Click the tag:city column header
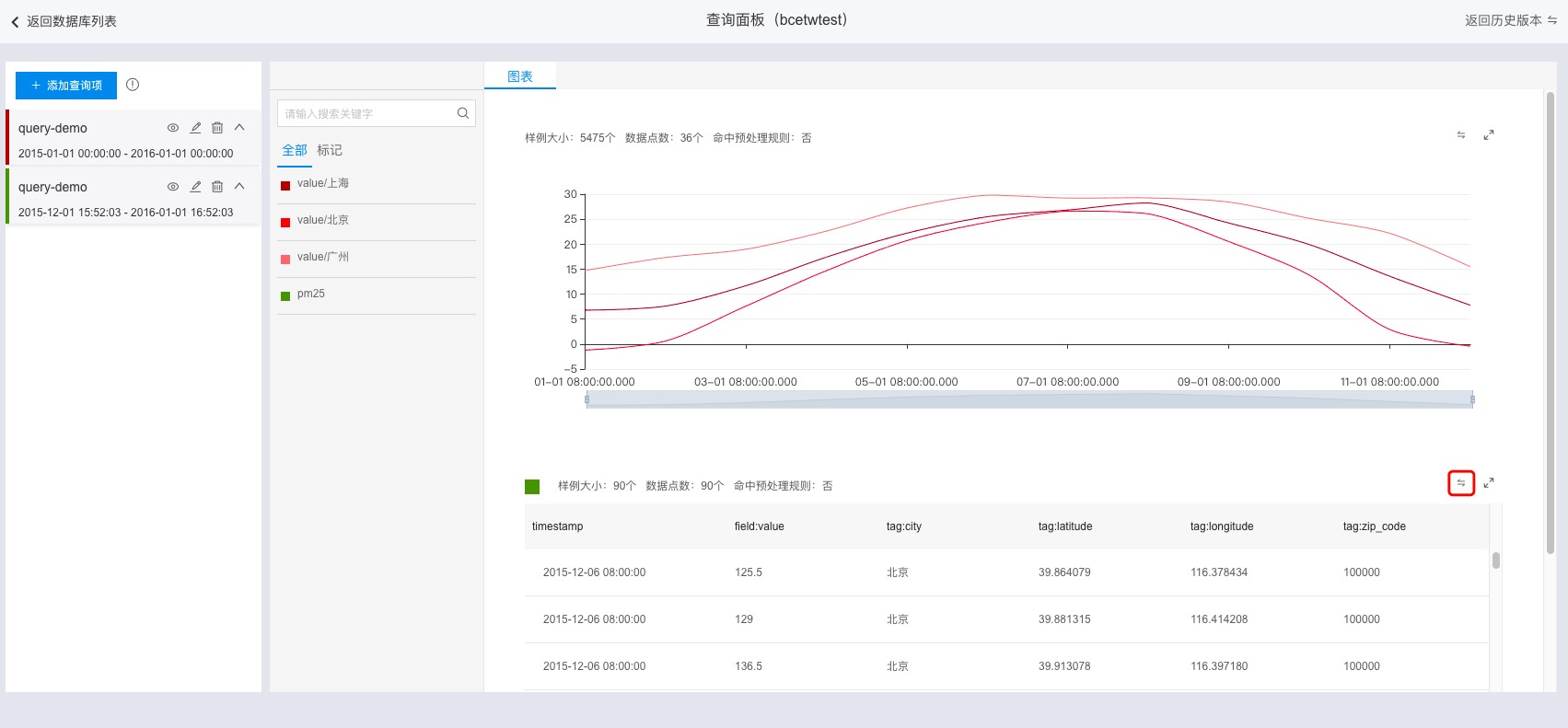The height and width of the screenshot is (728, 1568). pyautogui.click(x=904, y=526)
